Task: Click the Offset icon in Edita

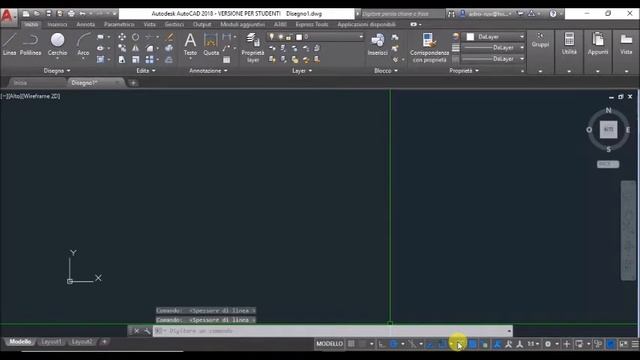Action: pos(169,60)
